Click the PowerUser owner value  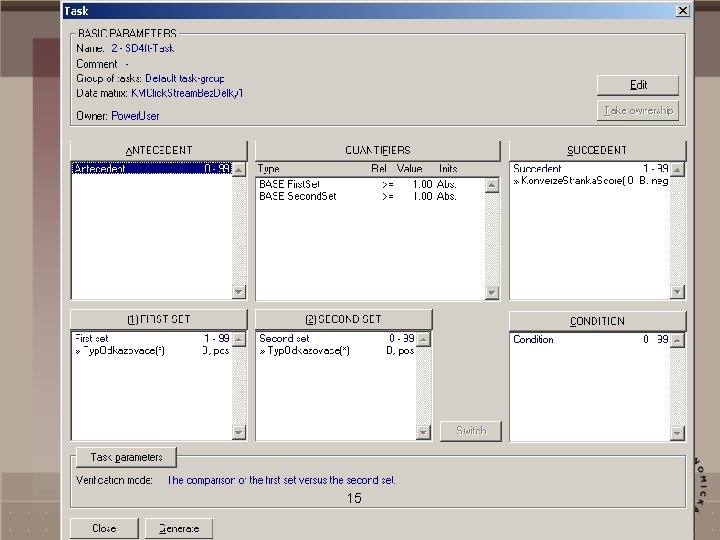[135, 116]
